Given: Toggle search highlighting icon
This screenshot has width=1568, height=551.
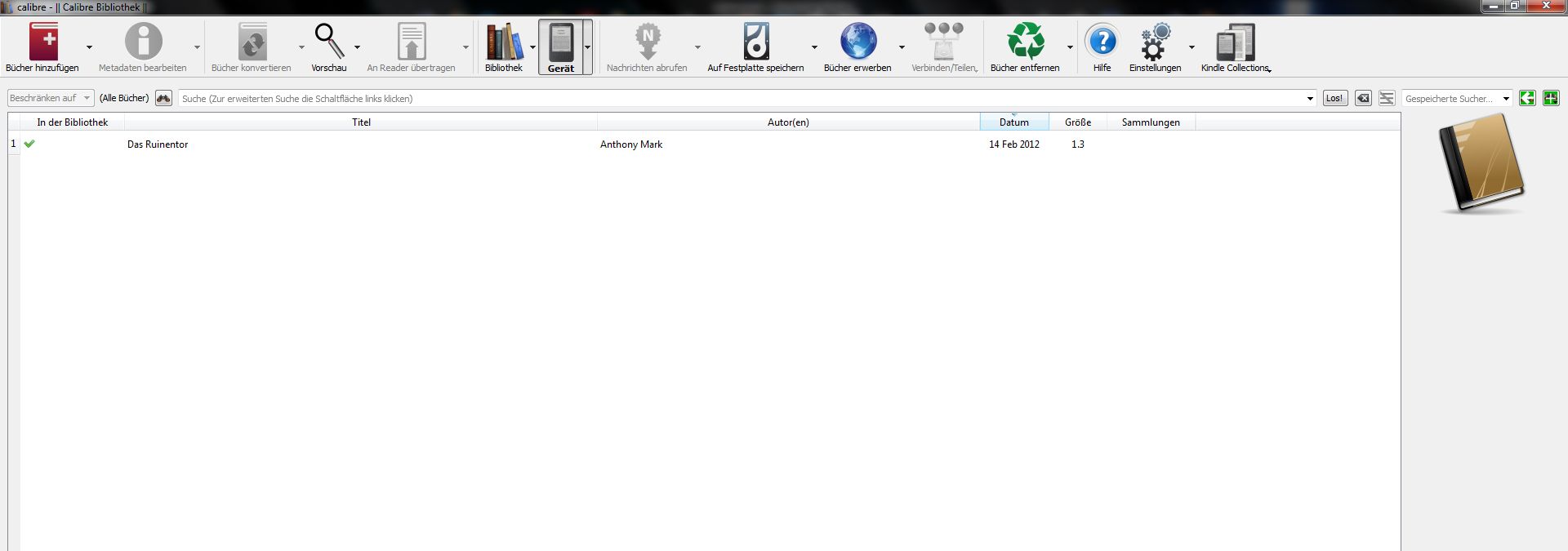Looking at the screenshot, I should [1387, 98].
